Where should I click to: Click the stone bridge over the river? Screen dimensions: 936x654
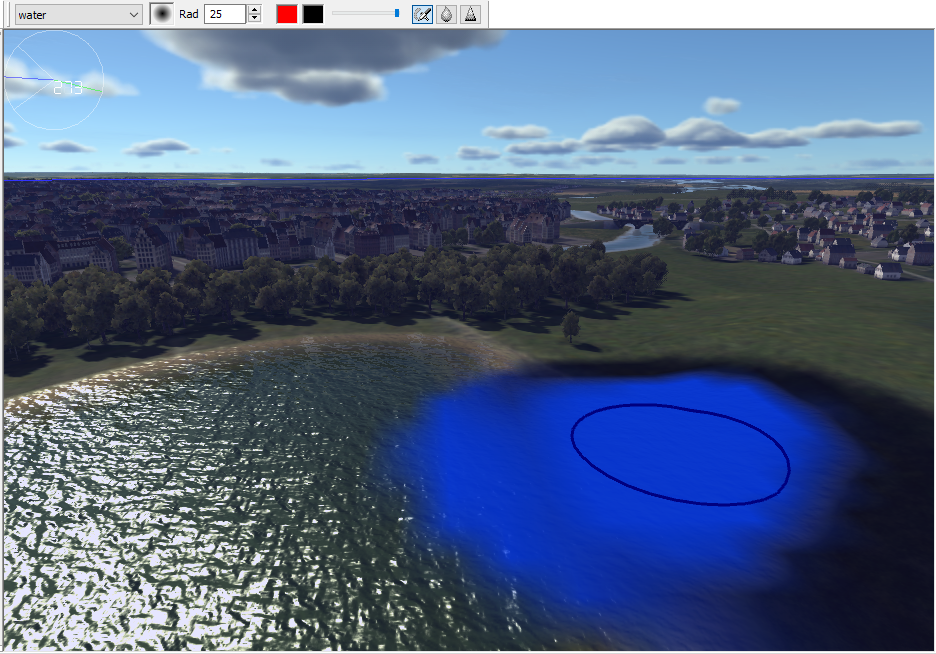[x=635, y=223]
